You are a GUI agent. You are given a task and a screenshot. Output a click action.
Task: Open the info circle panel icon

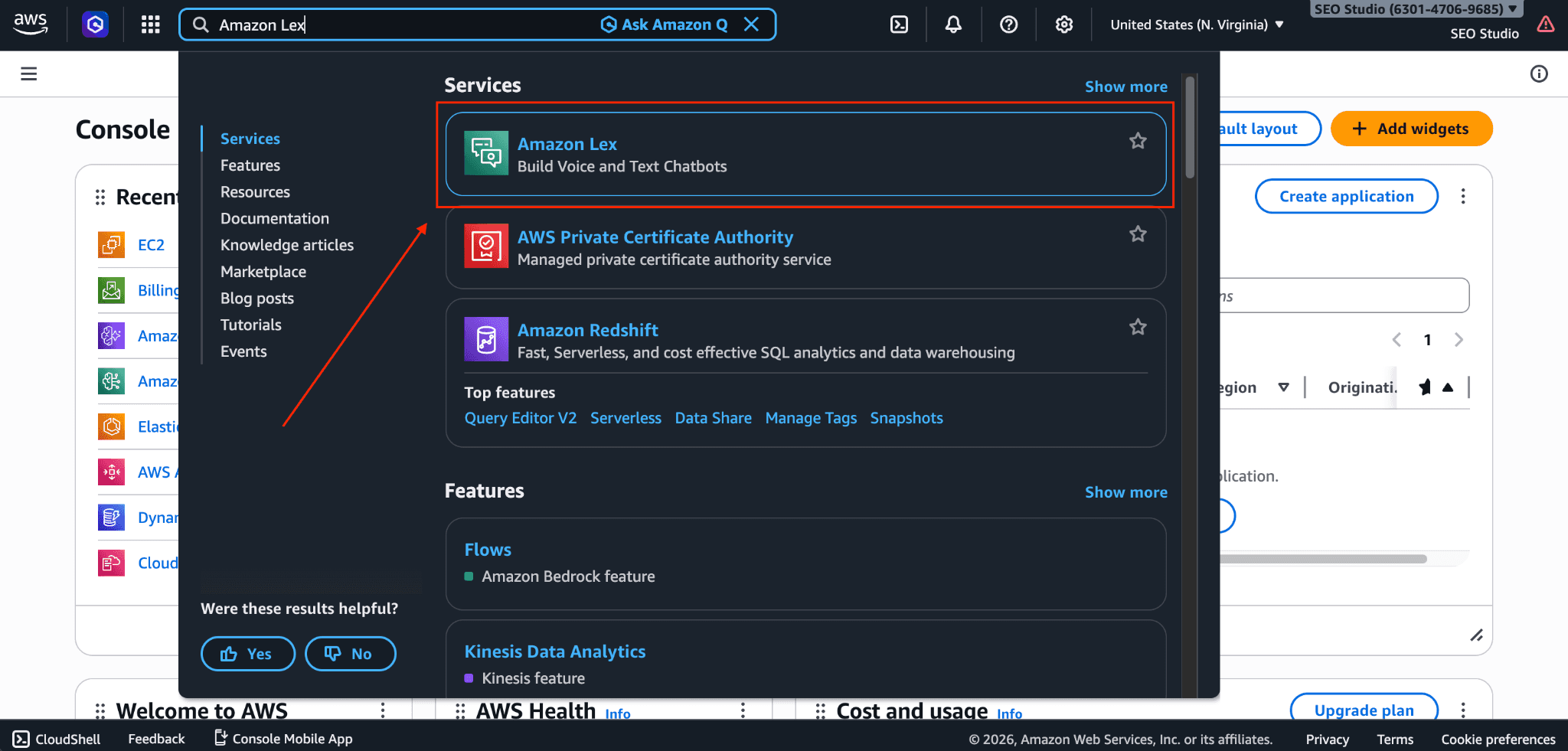click(1539, 73)
